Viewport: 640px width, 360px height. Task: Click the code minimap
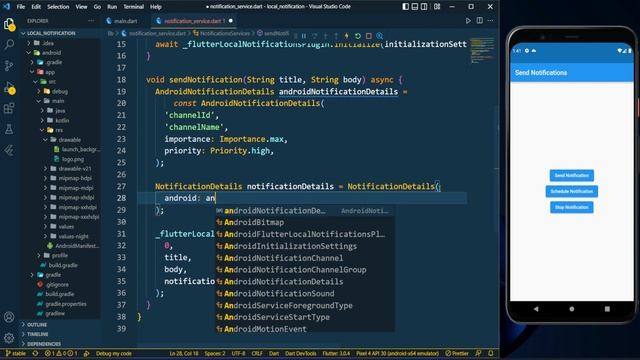pos(482,51)
